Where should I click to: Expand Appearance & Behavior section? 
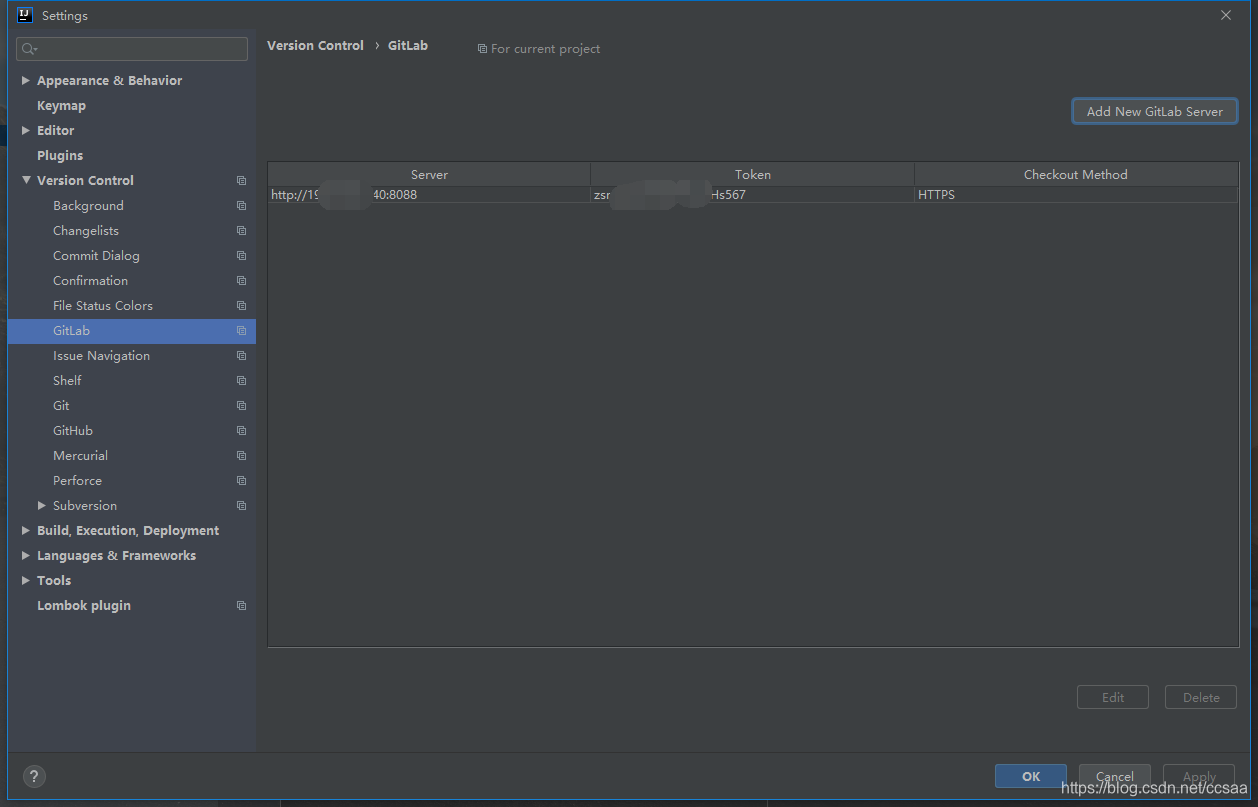[x=26, y=80]
